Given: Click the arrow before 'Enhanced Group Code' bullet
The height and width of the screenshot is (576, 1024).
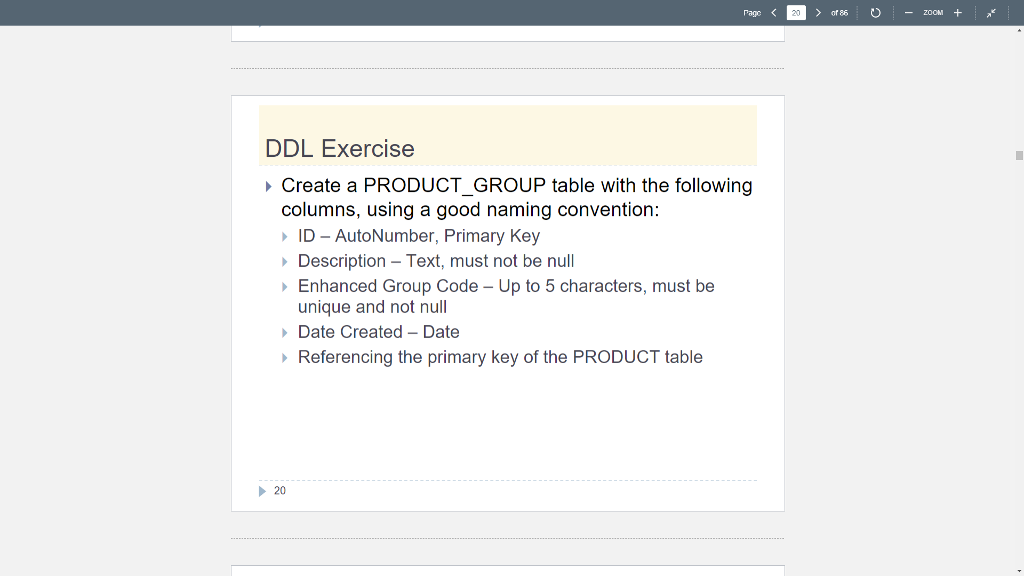Looking at the screenshot, I should [284, 286].
